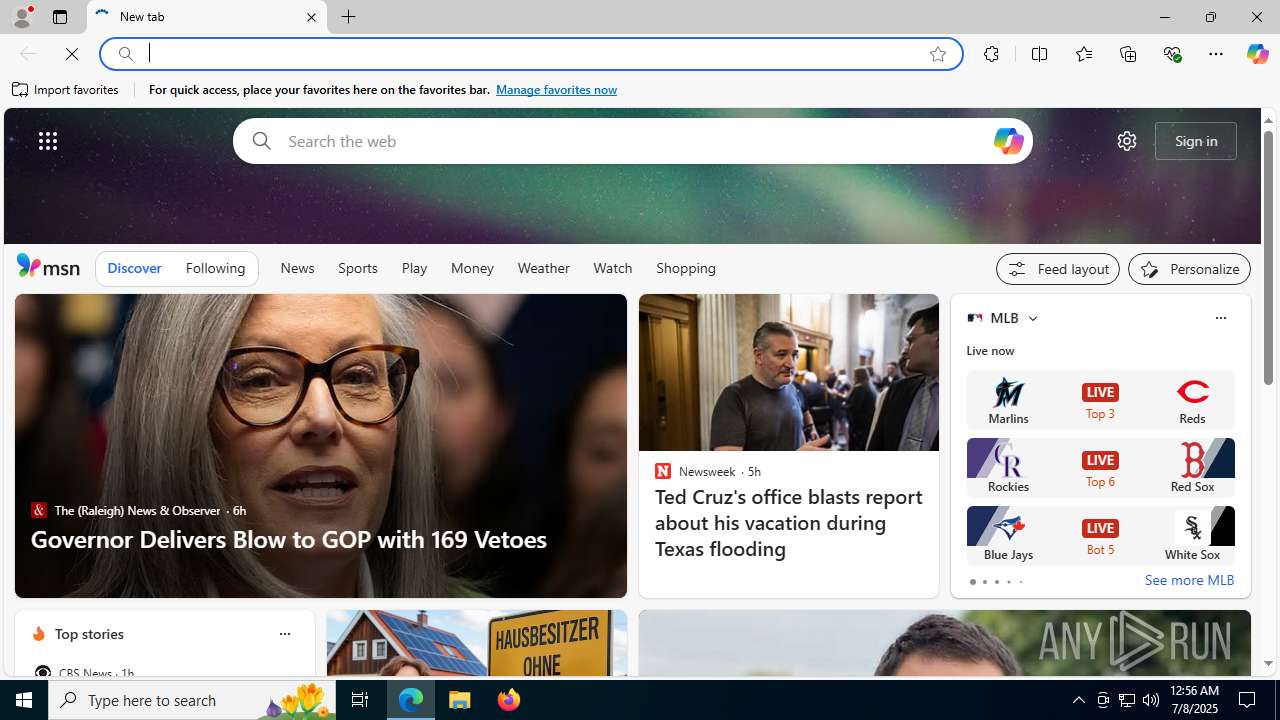
Task: Open the browser profile icon
Action: coord(21,17)
